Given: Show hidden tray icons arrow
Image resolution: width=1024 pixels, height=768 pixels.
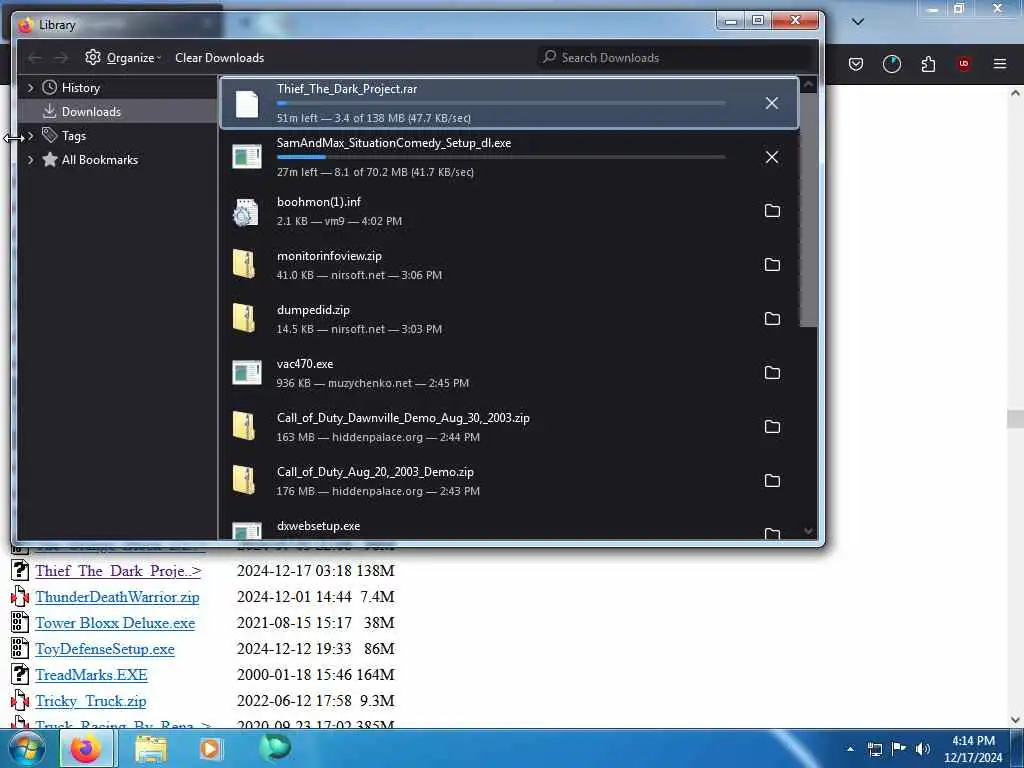Looking at the screenshot, I should point(850,749).
